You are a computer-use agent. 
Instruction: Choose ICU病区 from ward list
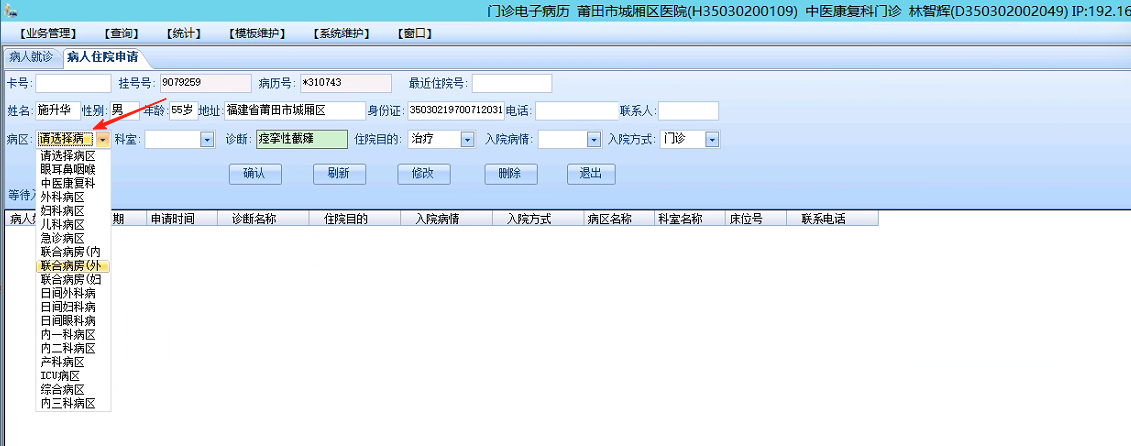click(73, 376)
